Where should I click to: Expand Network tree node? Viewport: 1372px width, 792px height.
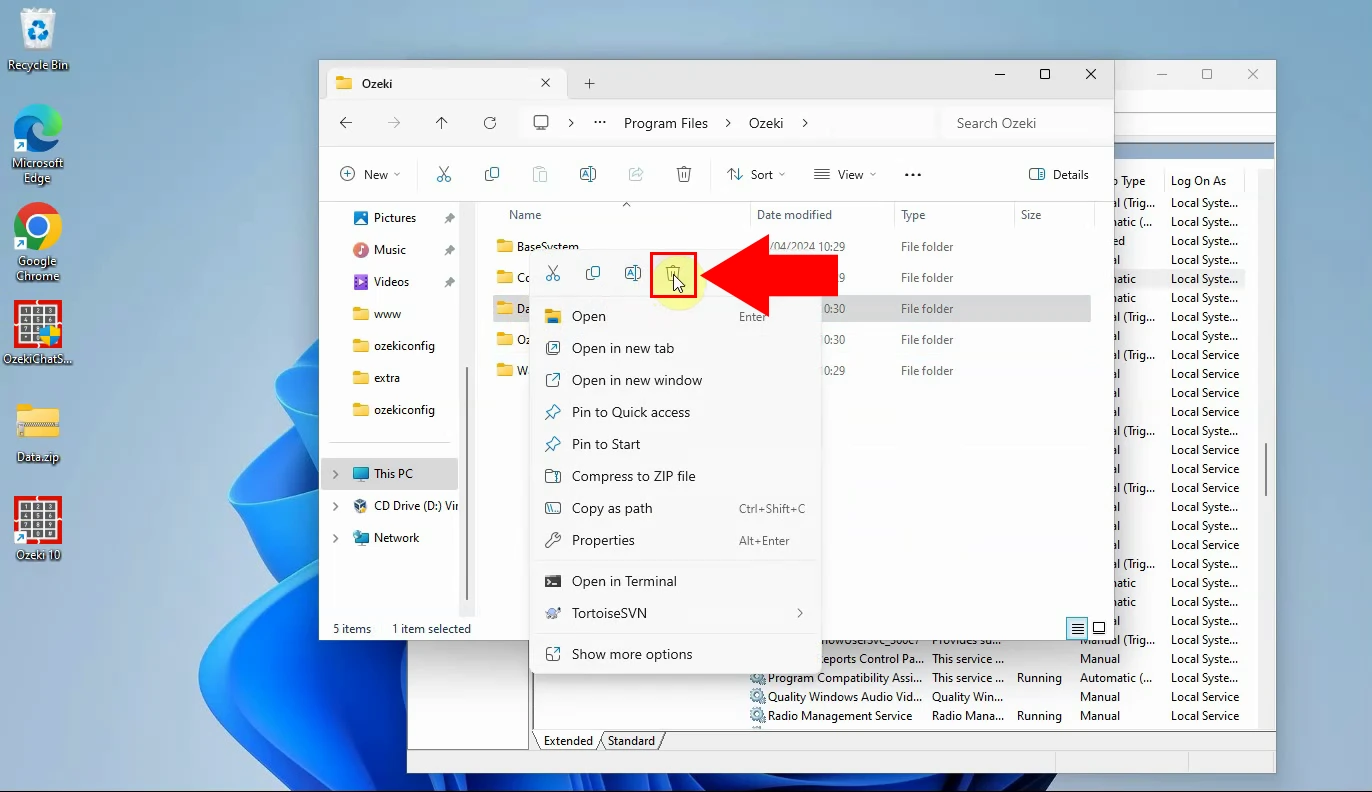336,538
